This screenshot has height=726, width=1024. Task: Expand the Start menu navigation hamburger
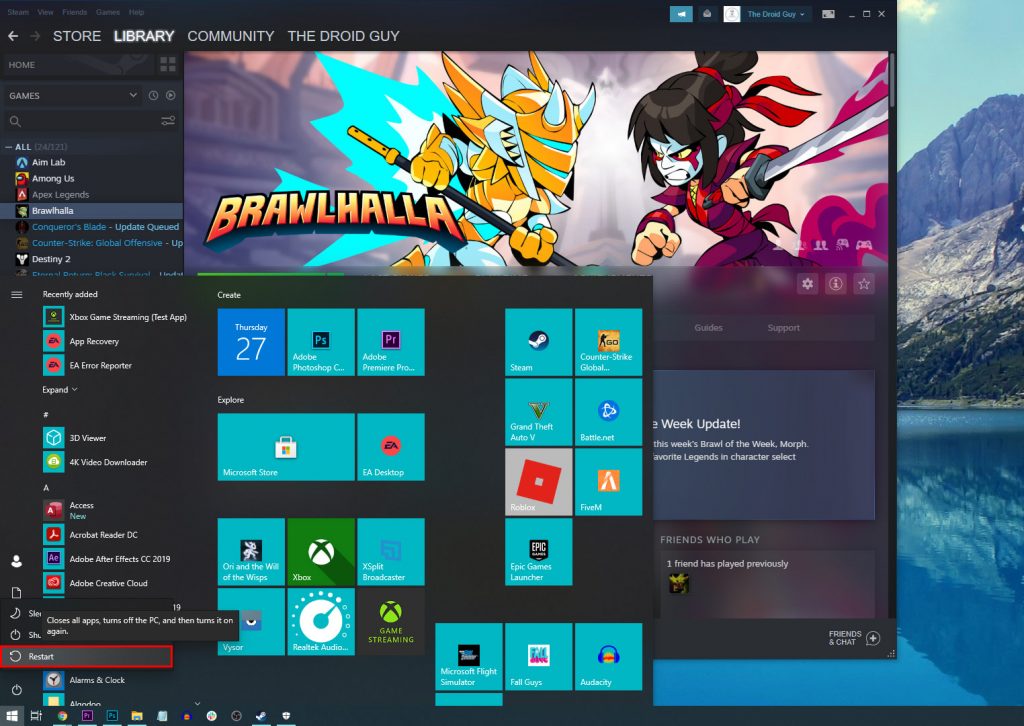tap(17, 294)
